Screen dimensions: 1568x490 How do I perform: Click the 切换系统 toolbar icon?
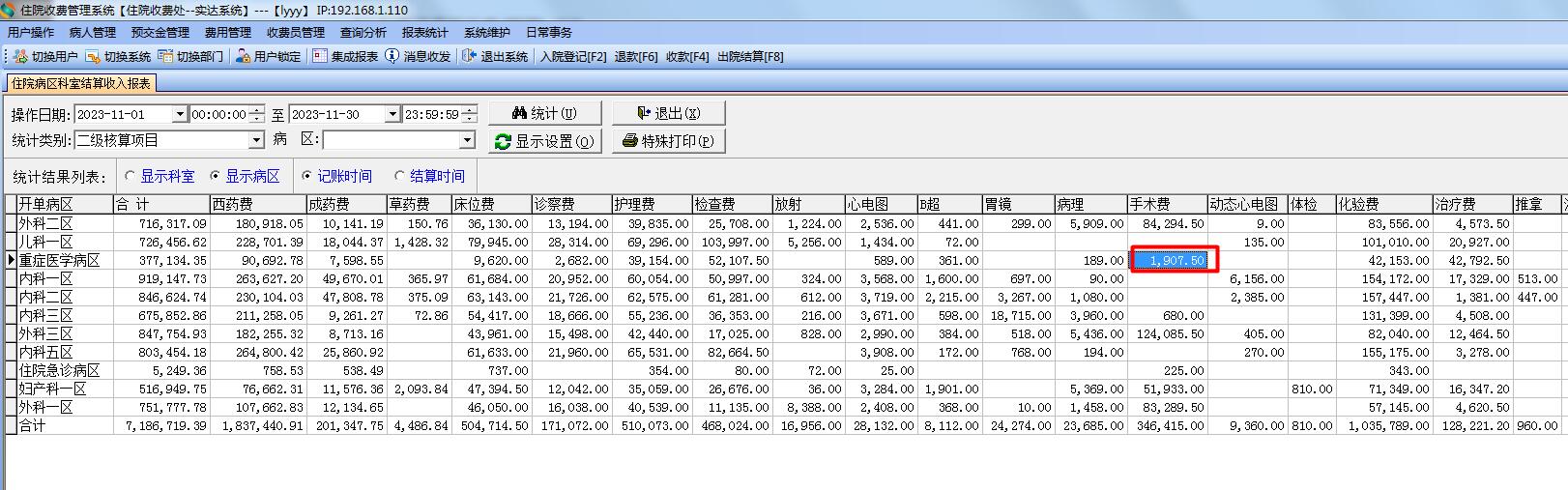94,56
